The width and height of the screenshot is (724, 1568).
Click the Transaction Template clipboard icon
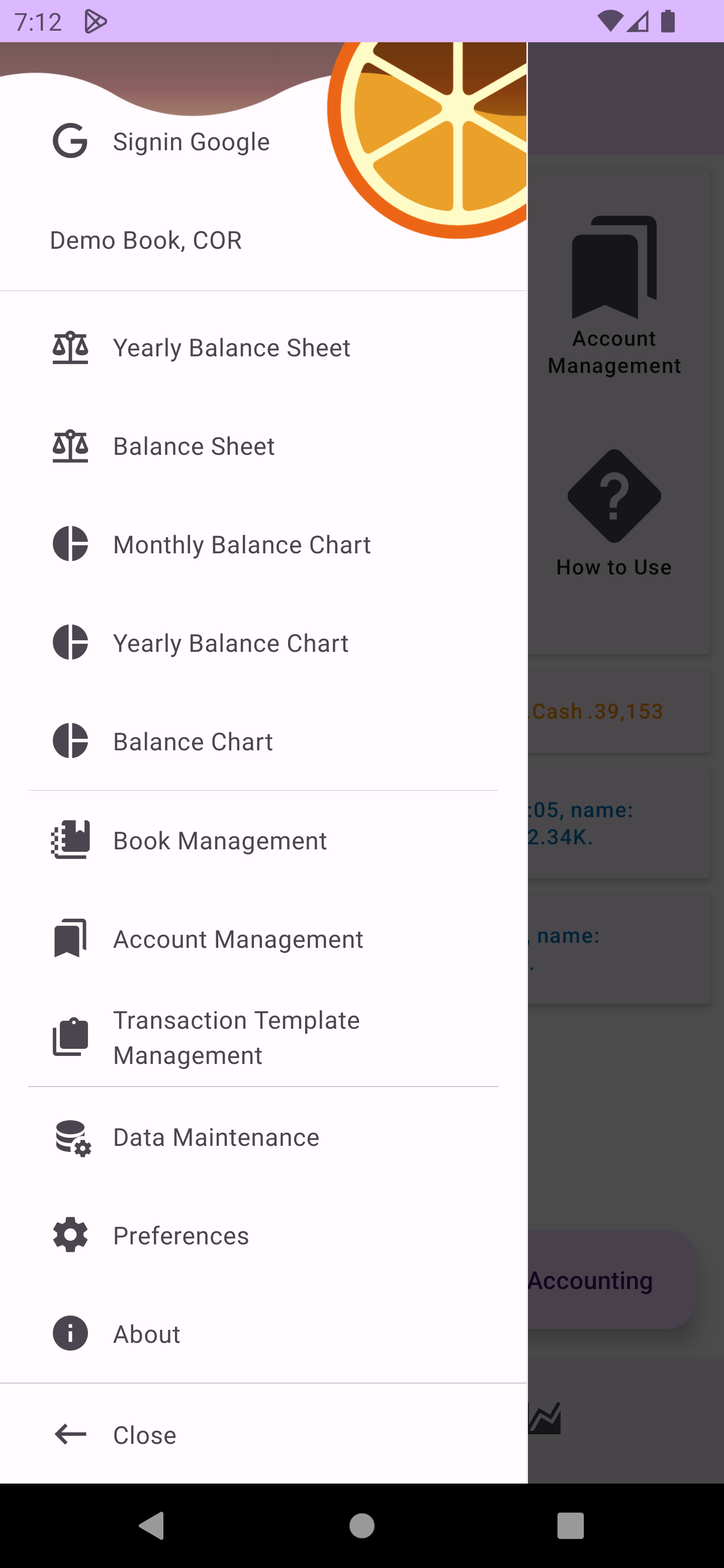(70, 1037)
